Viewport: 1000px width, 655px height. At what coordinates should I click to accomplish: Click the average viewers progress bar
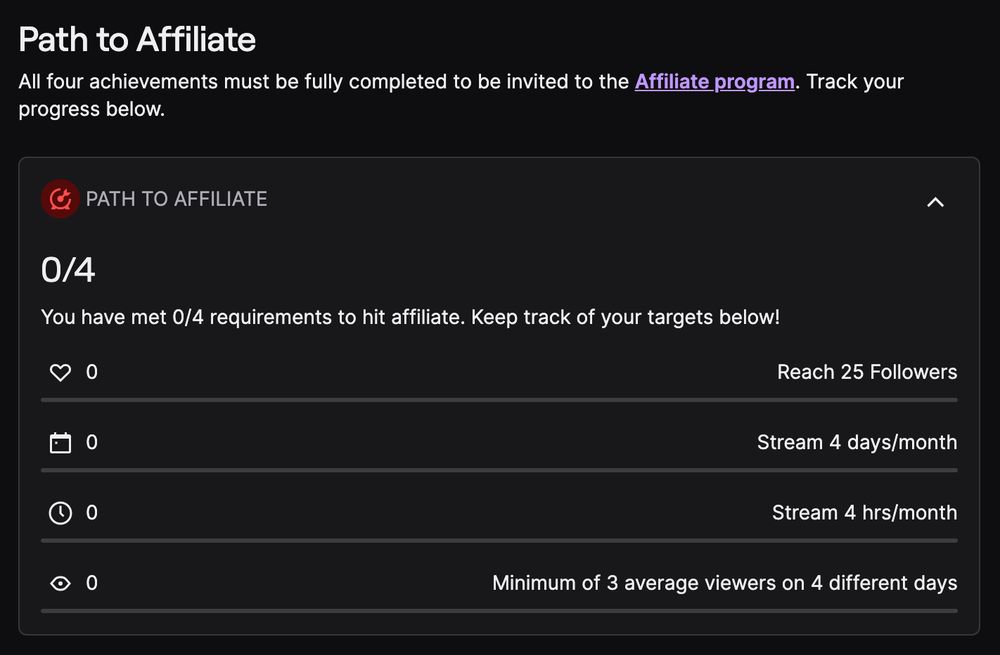499,610
